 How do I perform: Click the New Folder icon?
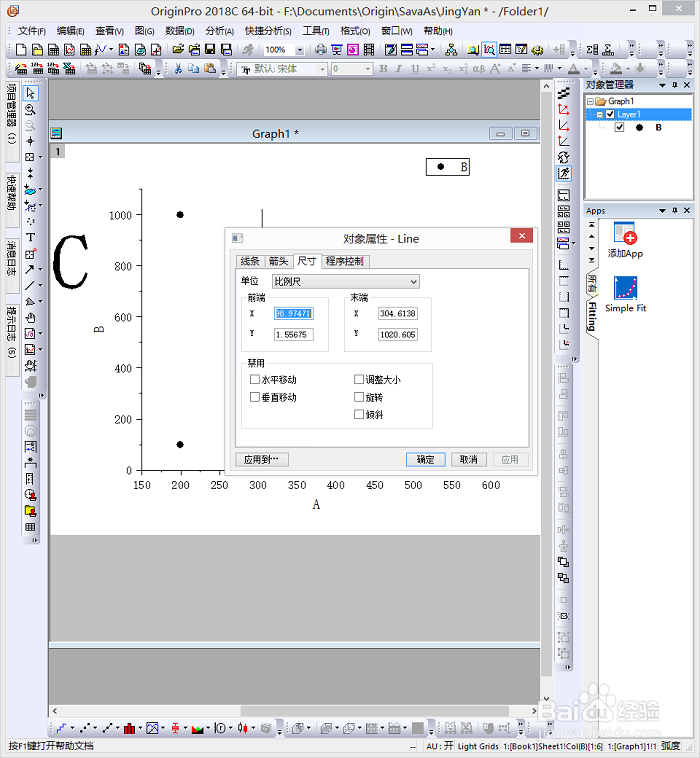click(x=37, y=50)
